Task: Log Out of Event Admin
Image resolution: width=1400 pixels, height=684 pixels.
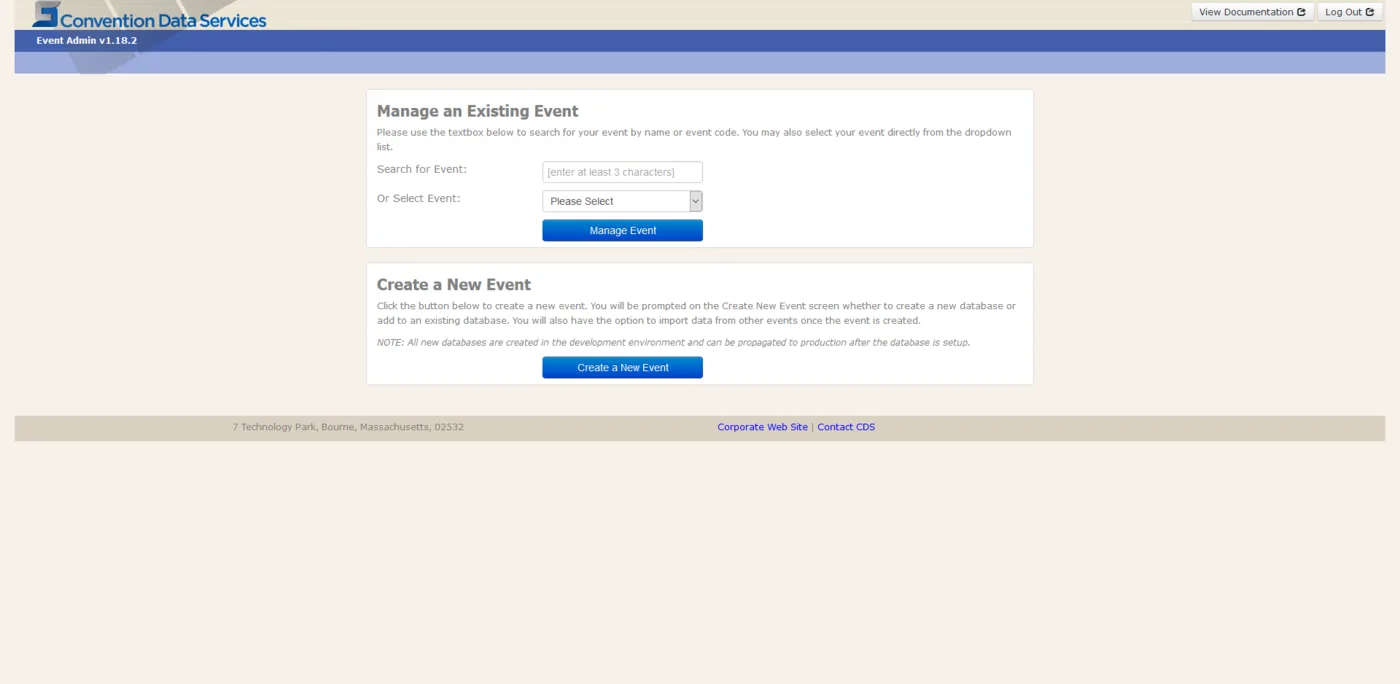Action: pos(1350,12)
